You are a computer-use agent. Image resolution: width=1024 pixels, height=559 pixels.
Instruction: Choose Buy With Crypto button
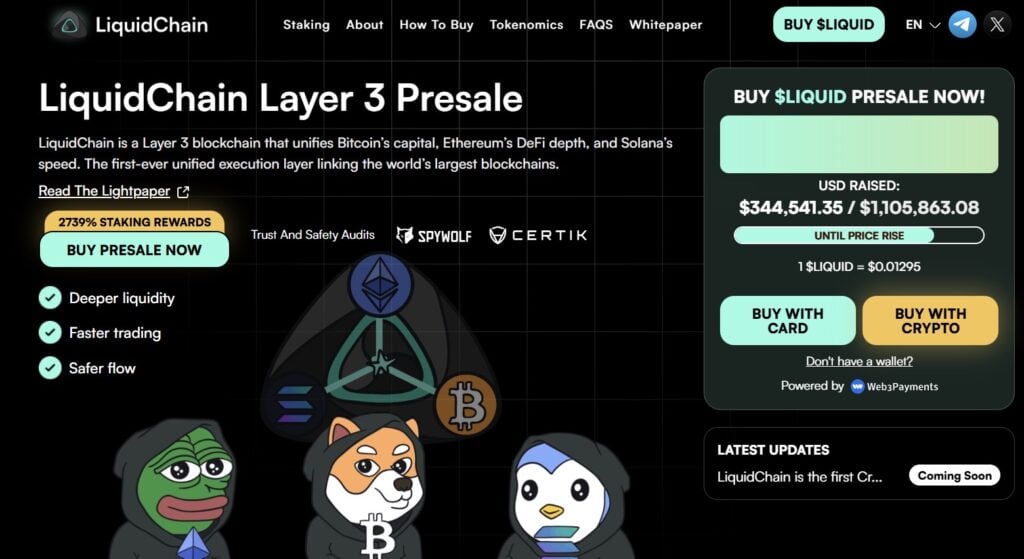(x=930, y=321)
